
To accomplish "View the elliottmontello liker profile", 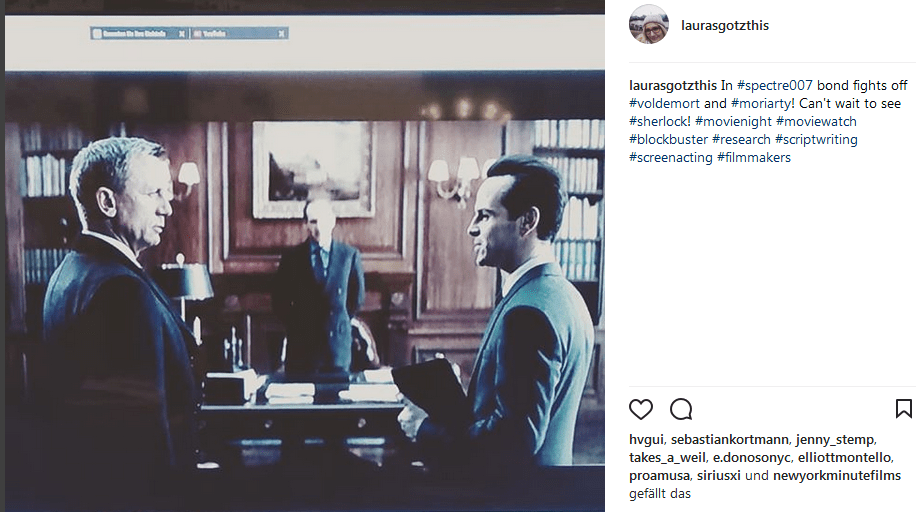I will (845, 458).
